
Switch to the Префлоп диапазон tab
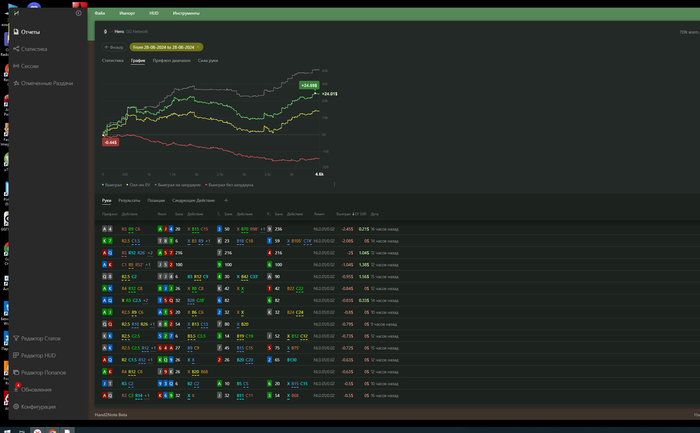coord(172,61)
